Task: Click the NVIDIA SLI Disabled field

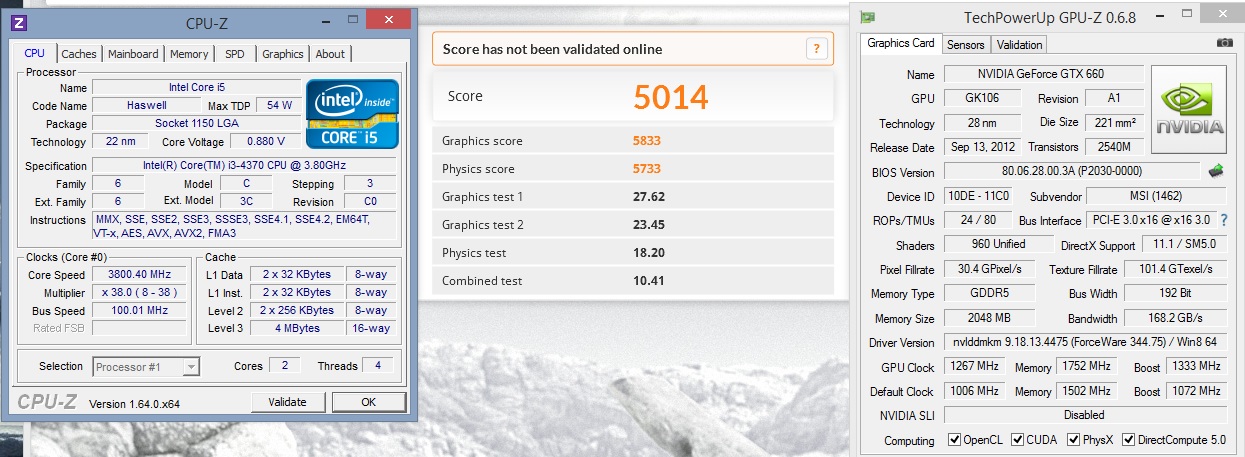Action: point(1086,415)
